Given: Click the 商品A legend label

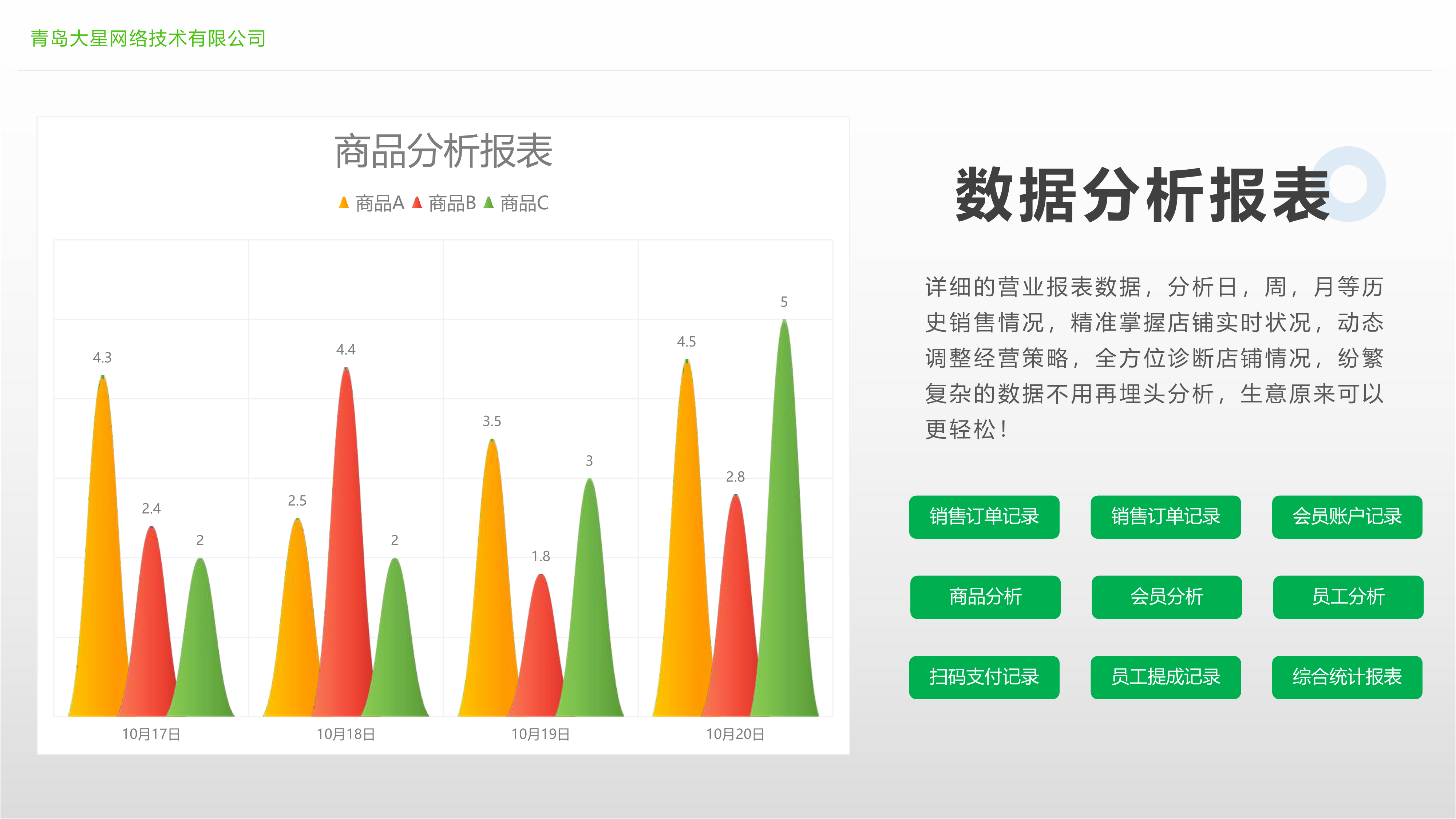Looking at the screenshot, I should pos(380,203).
